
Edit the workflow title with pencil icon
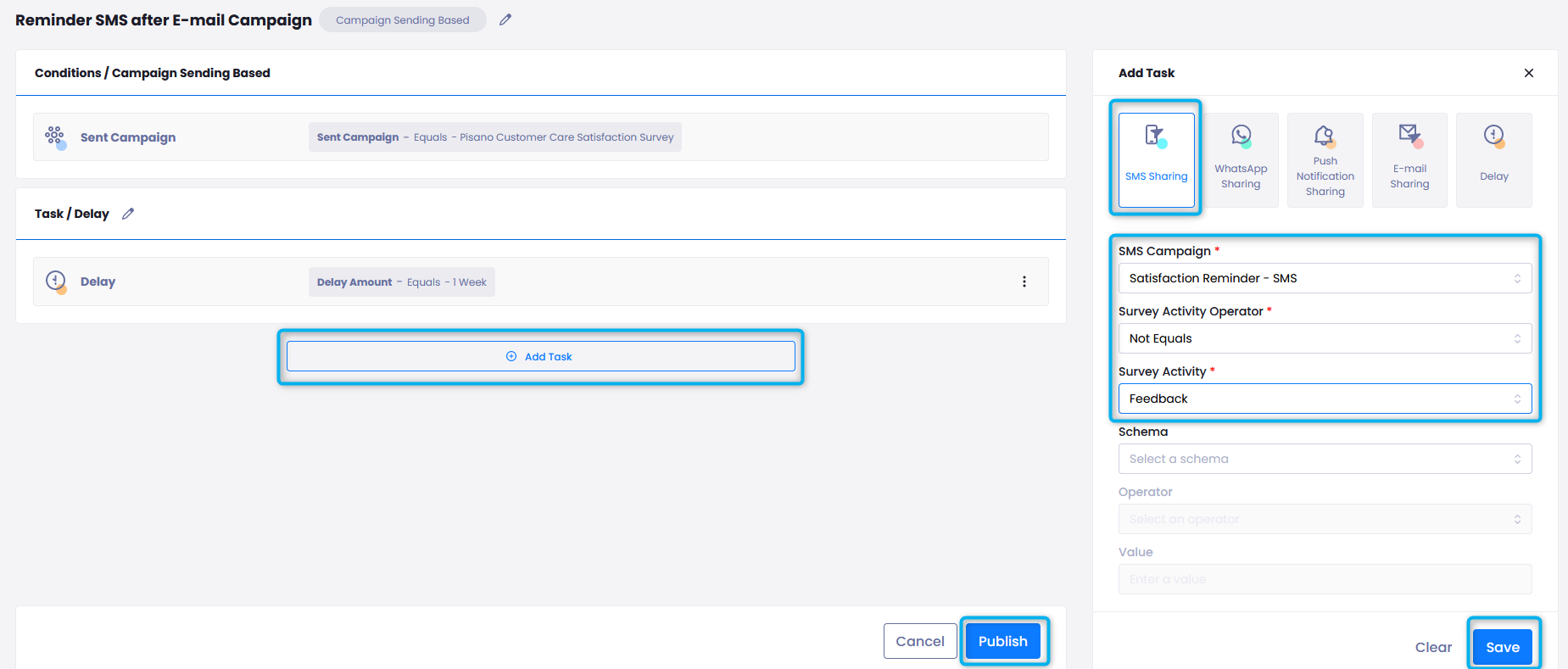tap(505, 20)
